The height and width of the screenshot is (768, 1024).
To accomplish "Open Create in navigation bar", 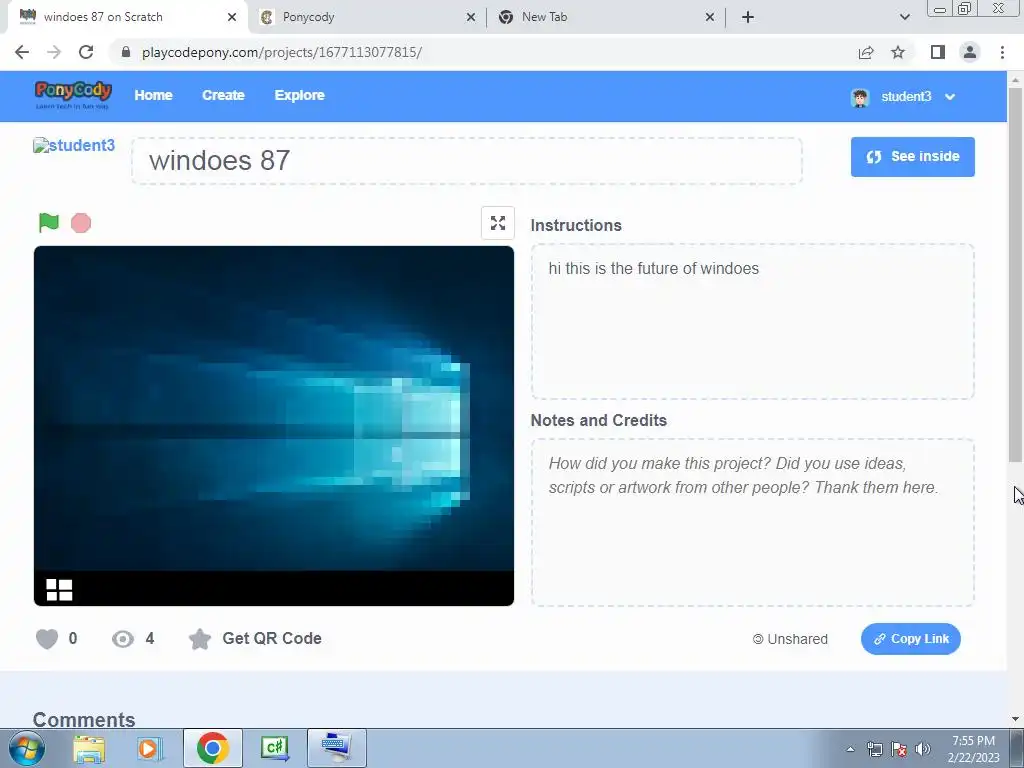I will tap(223, 95).
